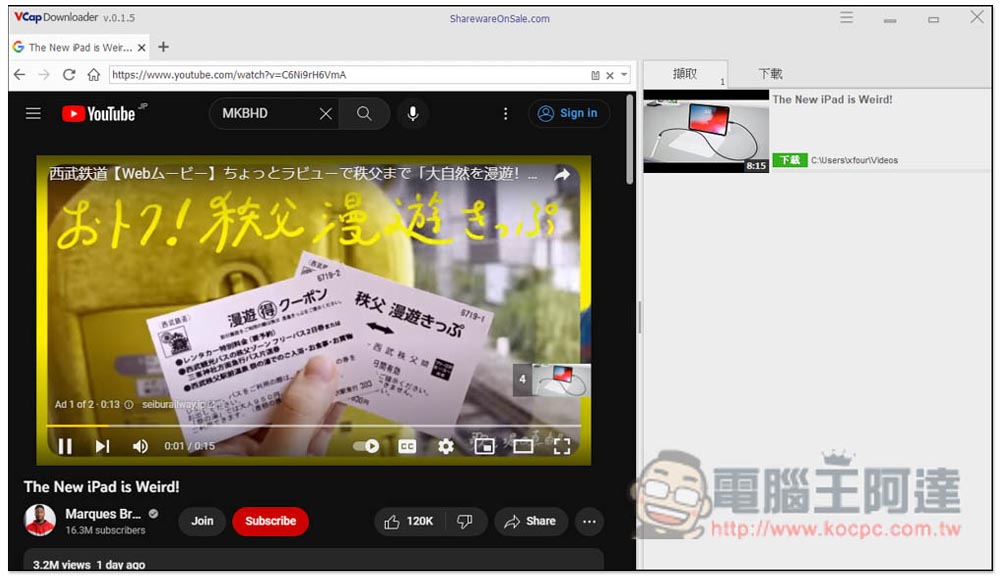1000x577 pixels.
Task: Click the page icon in address bar
Action: coord(595,75)
